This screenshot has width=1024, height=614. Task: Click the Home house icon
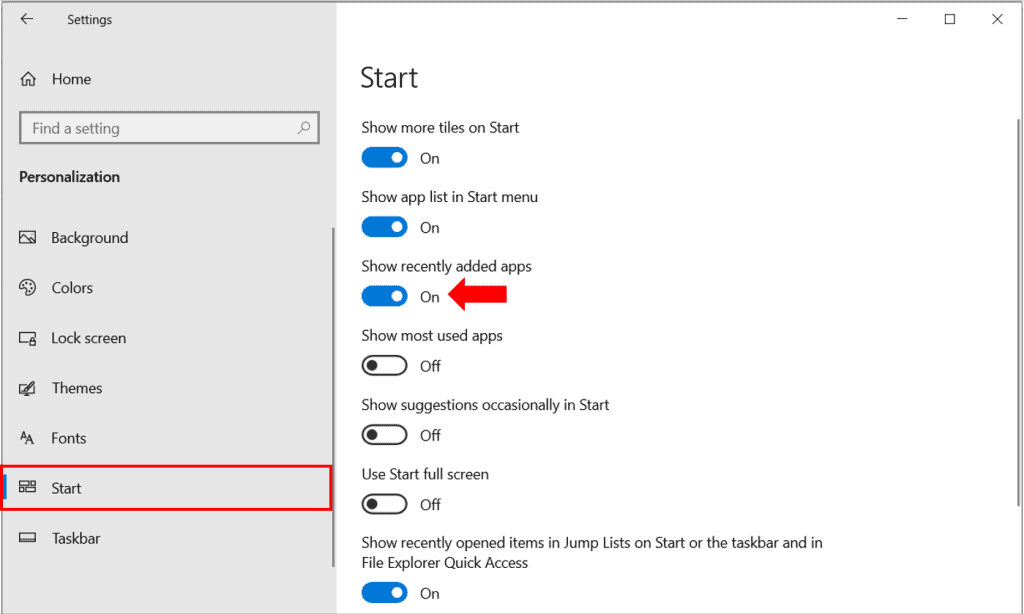coord(29,79)
